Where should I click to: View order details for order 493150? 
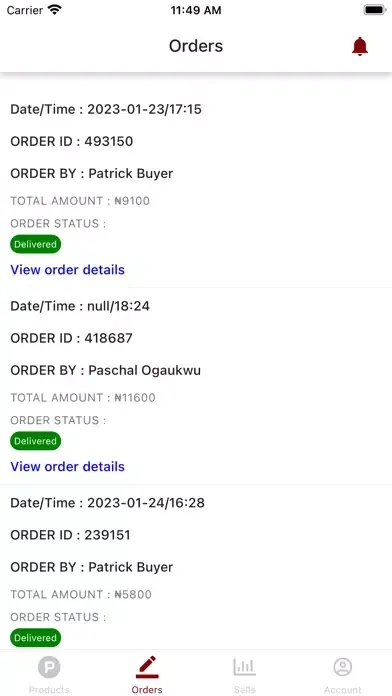(67, 269)
